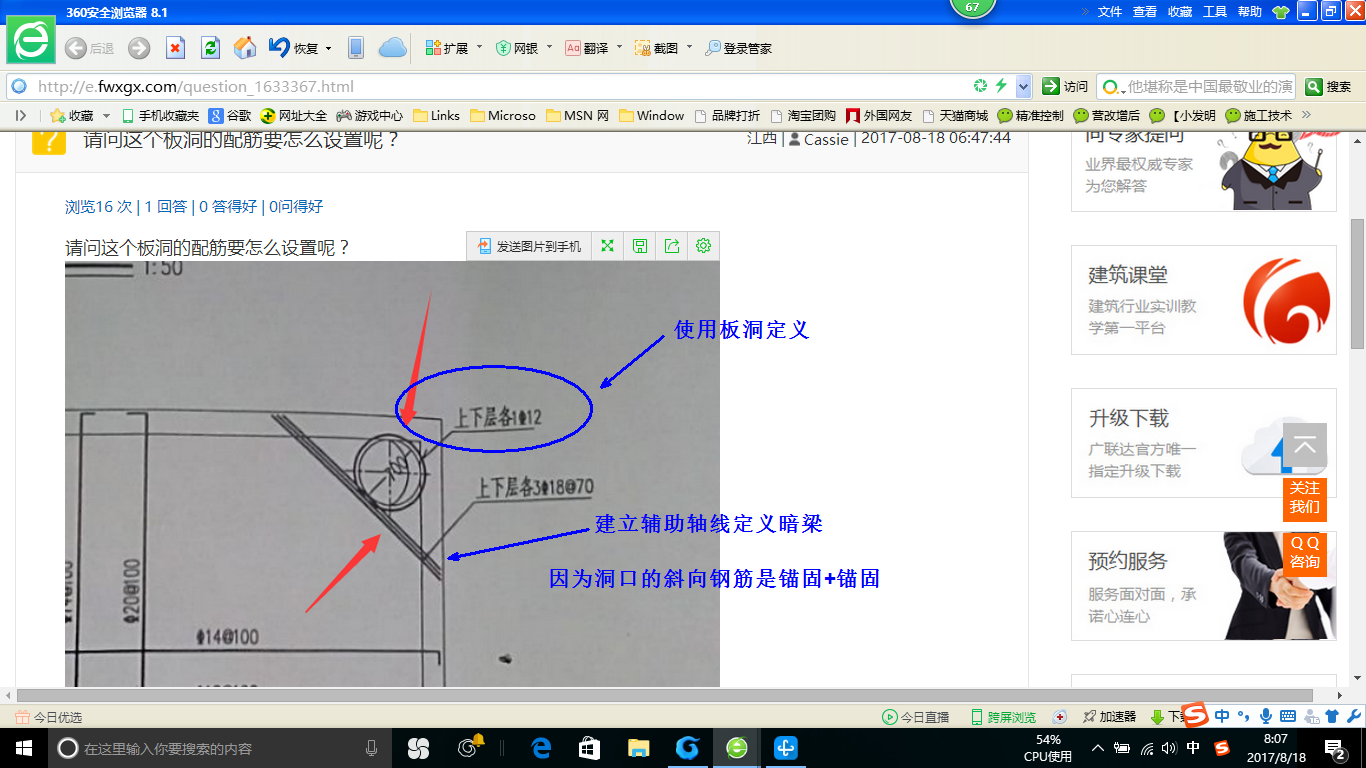Image resolution: width=1366 pixels, height=768 pixels.
Task: Open the 游戏中心 bookmark
Action: tap(370, 116)
